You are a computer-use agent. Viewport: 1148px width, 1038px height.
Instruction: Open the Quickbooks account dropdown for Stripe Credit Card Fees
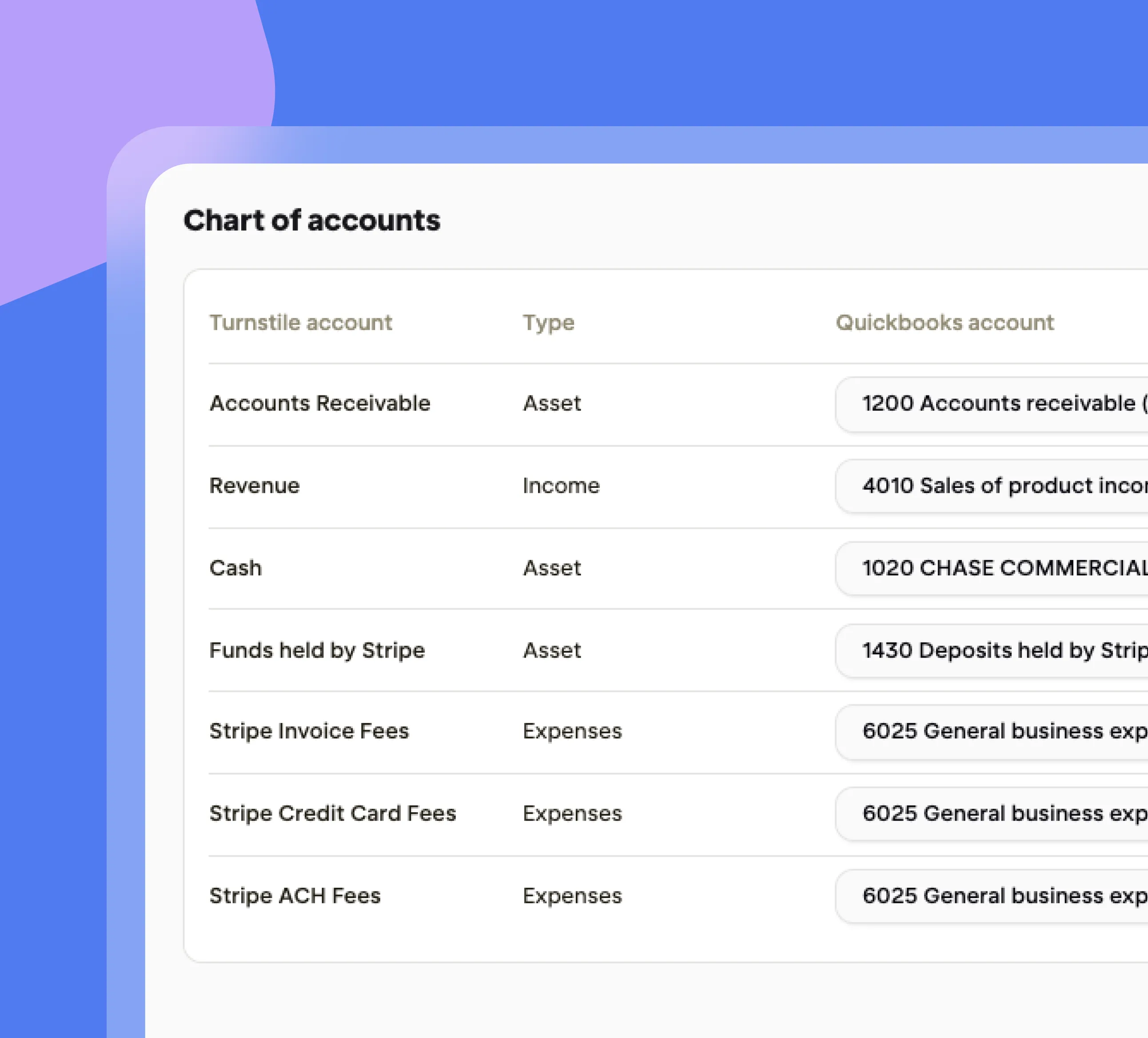click(997, 814)
